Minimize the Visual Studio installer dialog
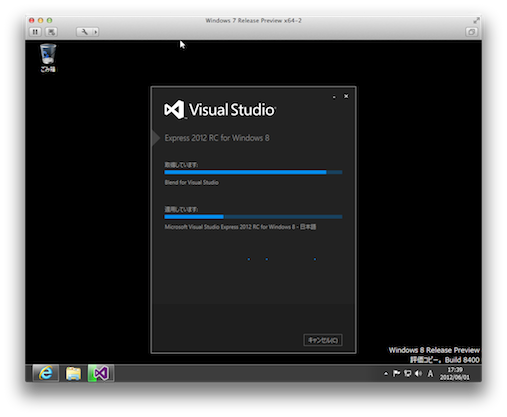This screenshot has height=417, width=507. pos(334,97)
